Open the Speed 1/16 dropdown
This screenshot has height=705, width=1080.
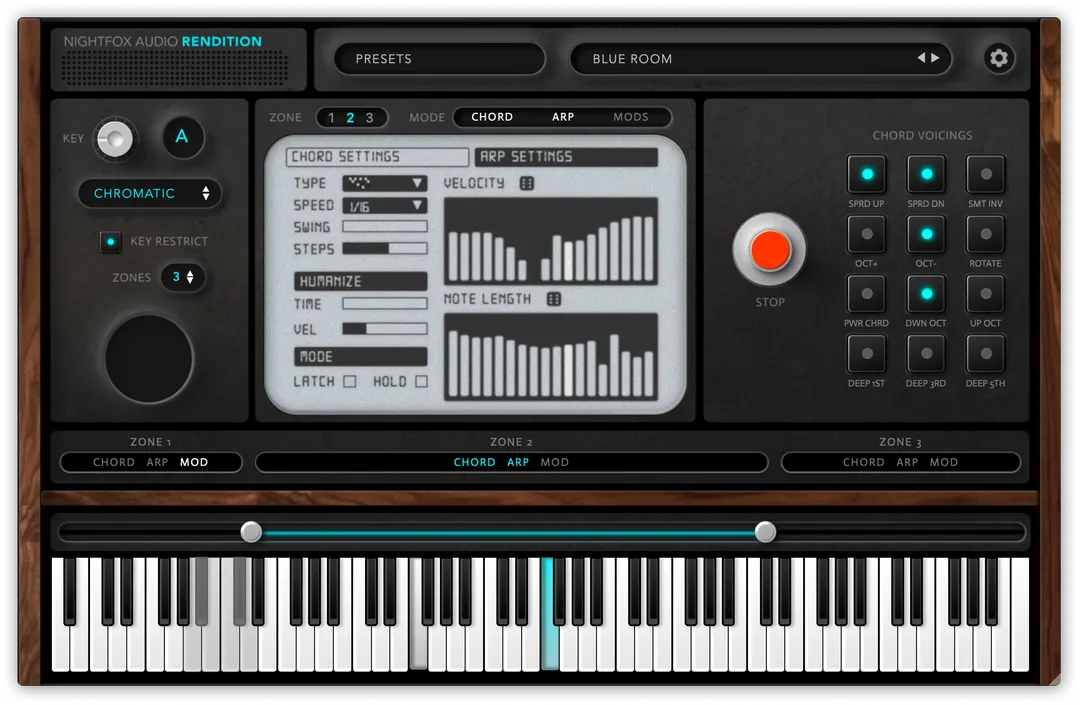coord(384,206)
